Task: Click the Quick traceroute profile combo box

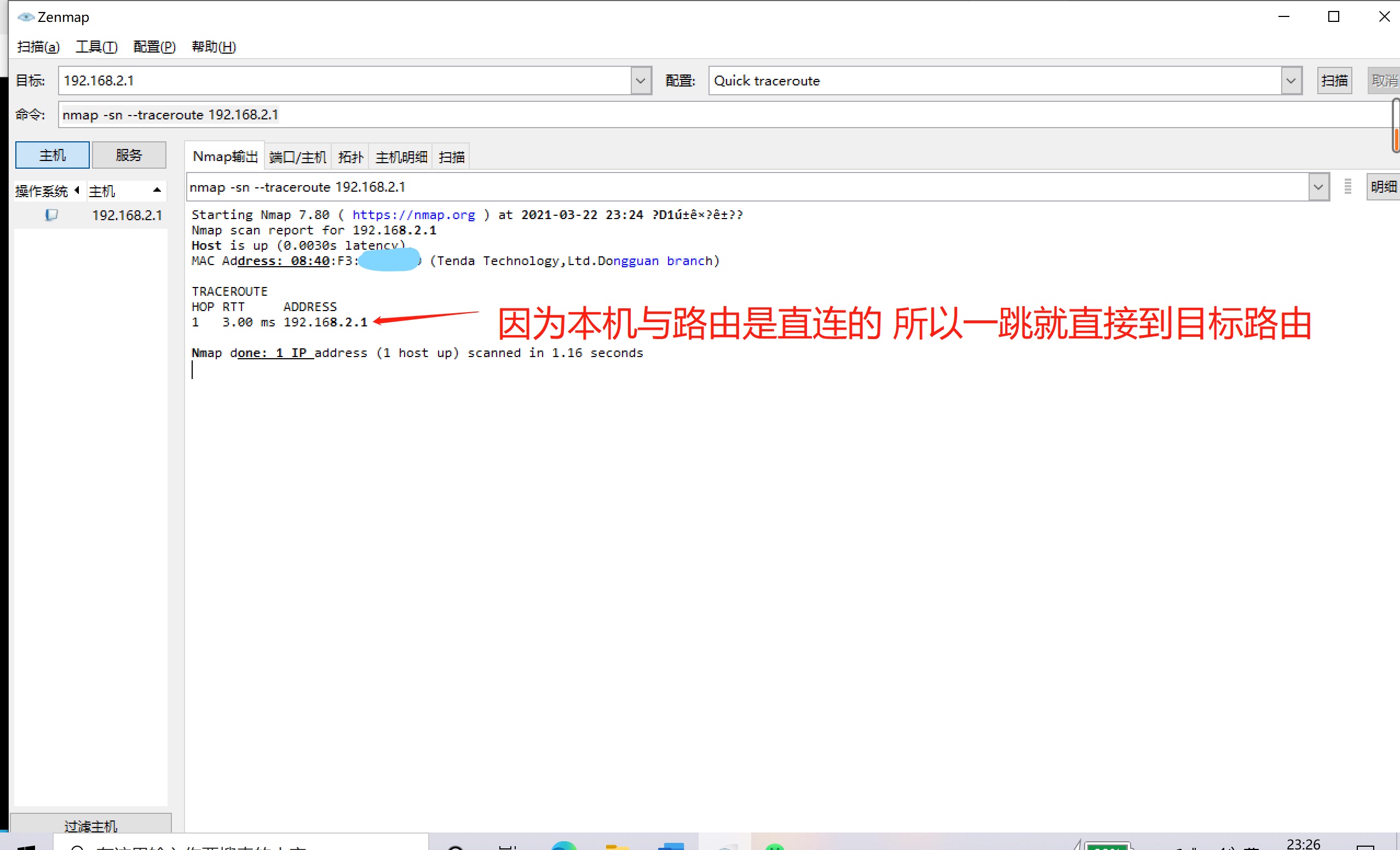Action: 994,81
